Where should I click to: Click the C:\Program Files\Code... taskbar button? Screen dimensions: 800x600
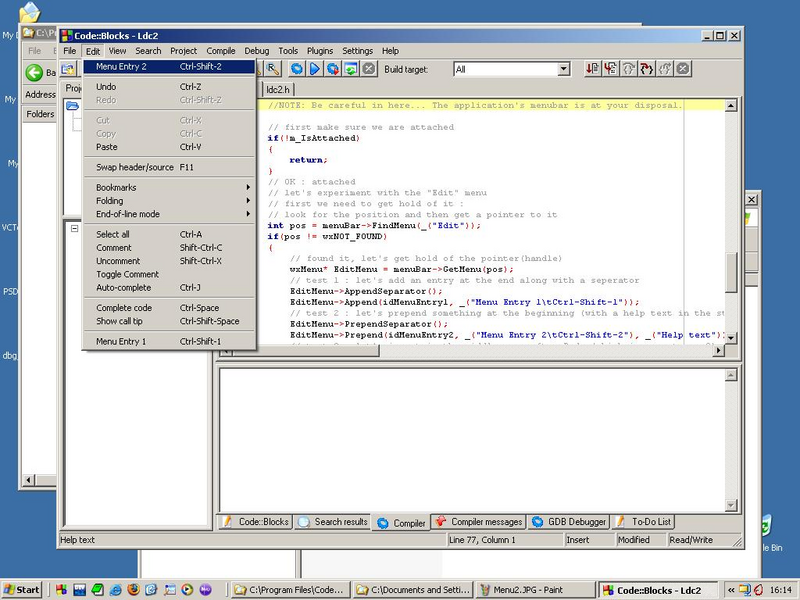click(290, 590)
